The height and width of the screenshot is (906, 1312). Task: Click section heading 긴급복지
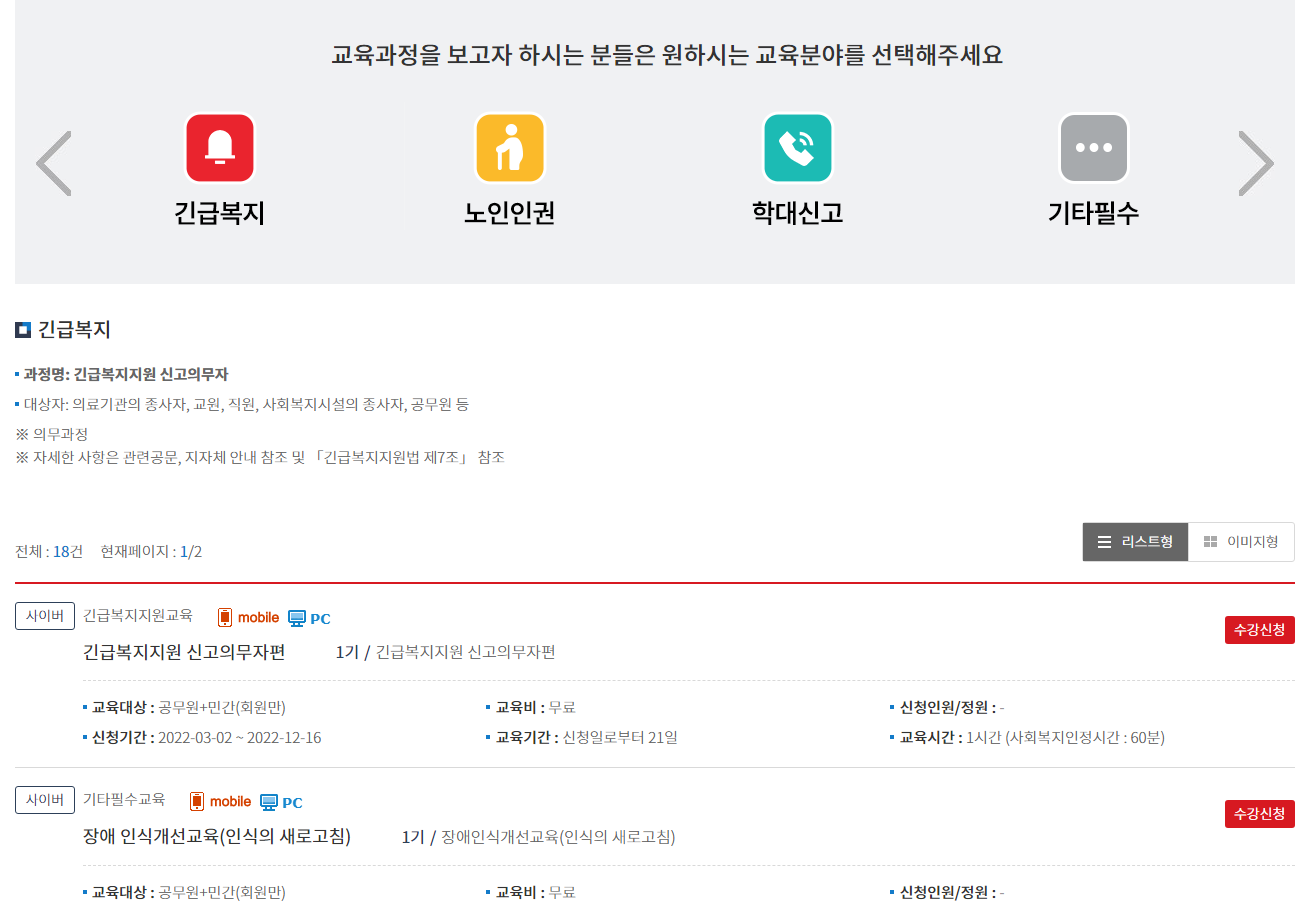74,329
